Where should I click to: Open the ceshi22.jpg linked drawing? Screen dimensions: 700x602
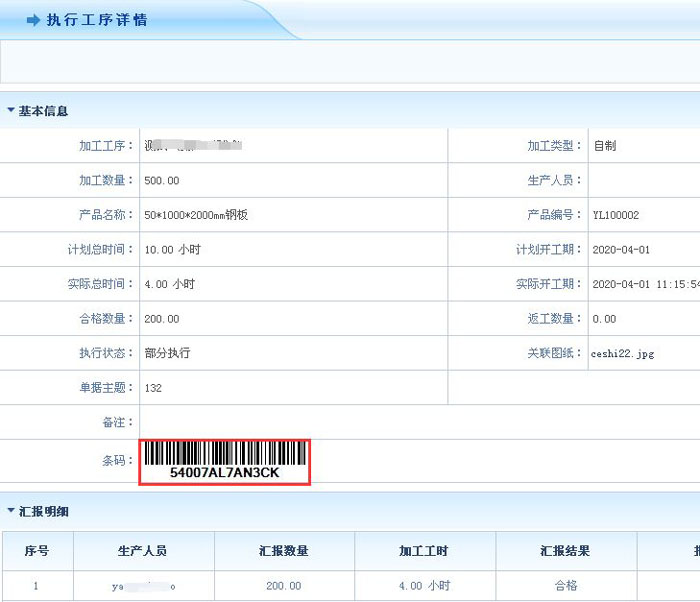click(622, 353)
